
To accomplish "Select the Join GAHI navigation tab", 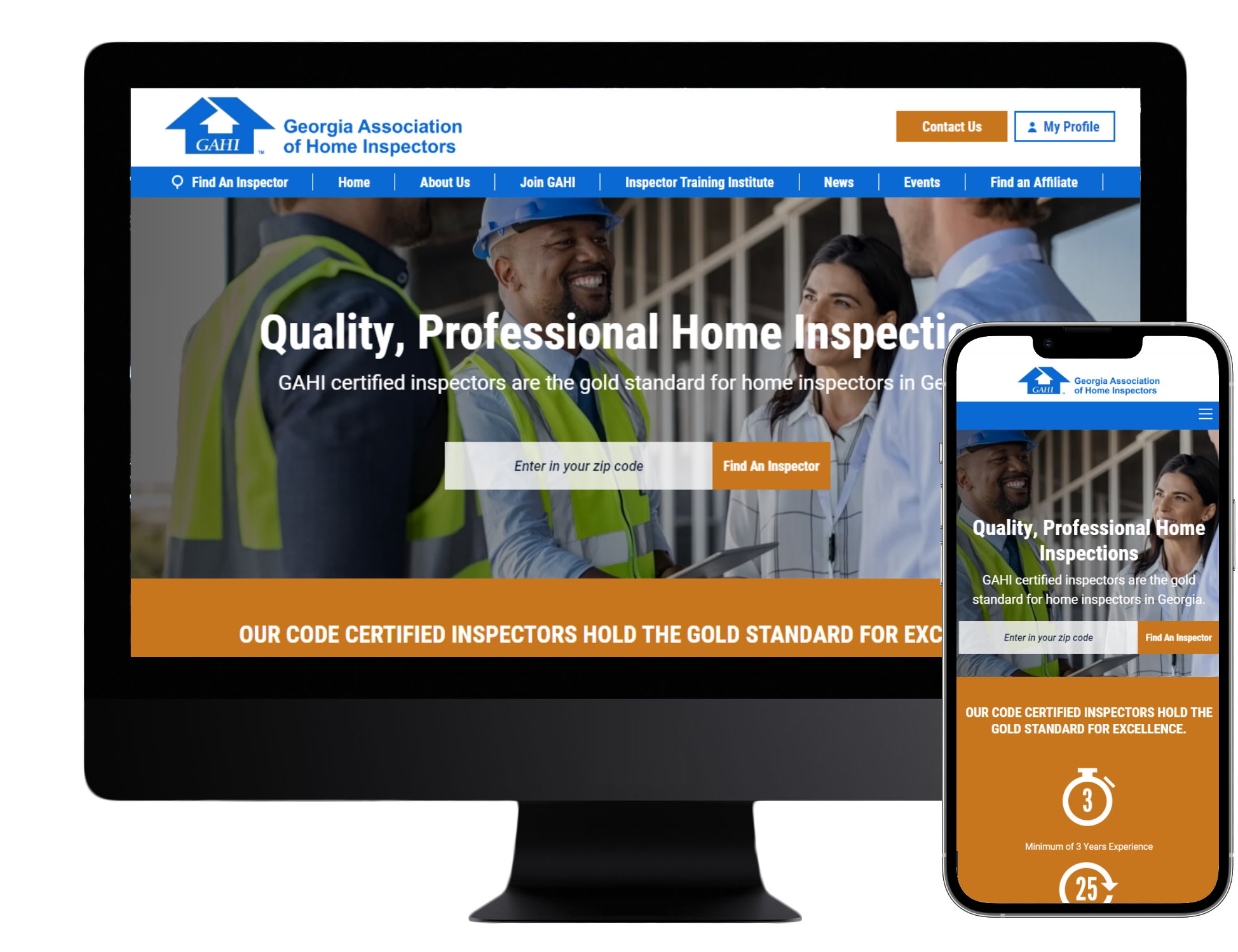I will [545, 182].
